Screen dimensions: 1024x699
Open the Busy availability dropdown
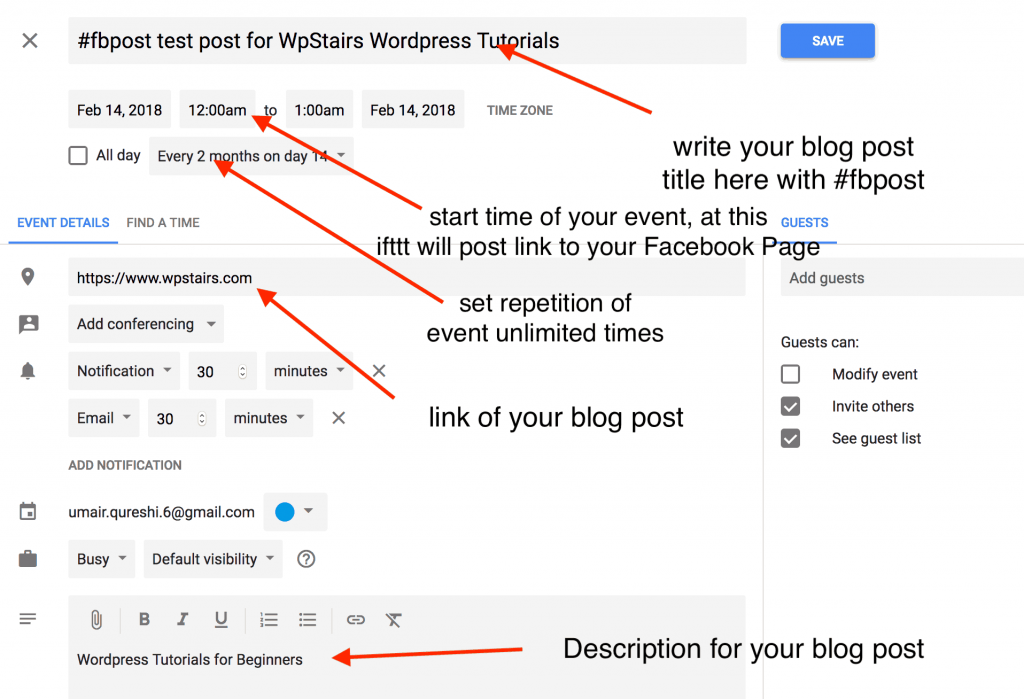(101, 559)
